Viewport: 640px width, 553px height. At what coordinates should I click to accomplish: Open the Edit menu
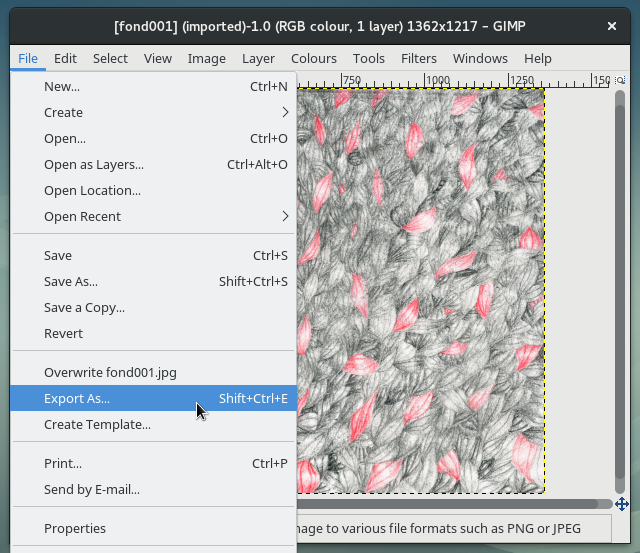coord(65,58)
